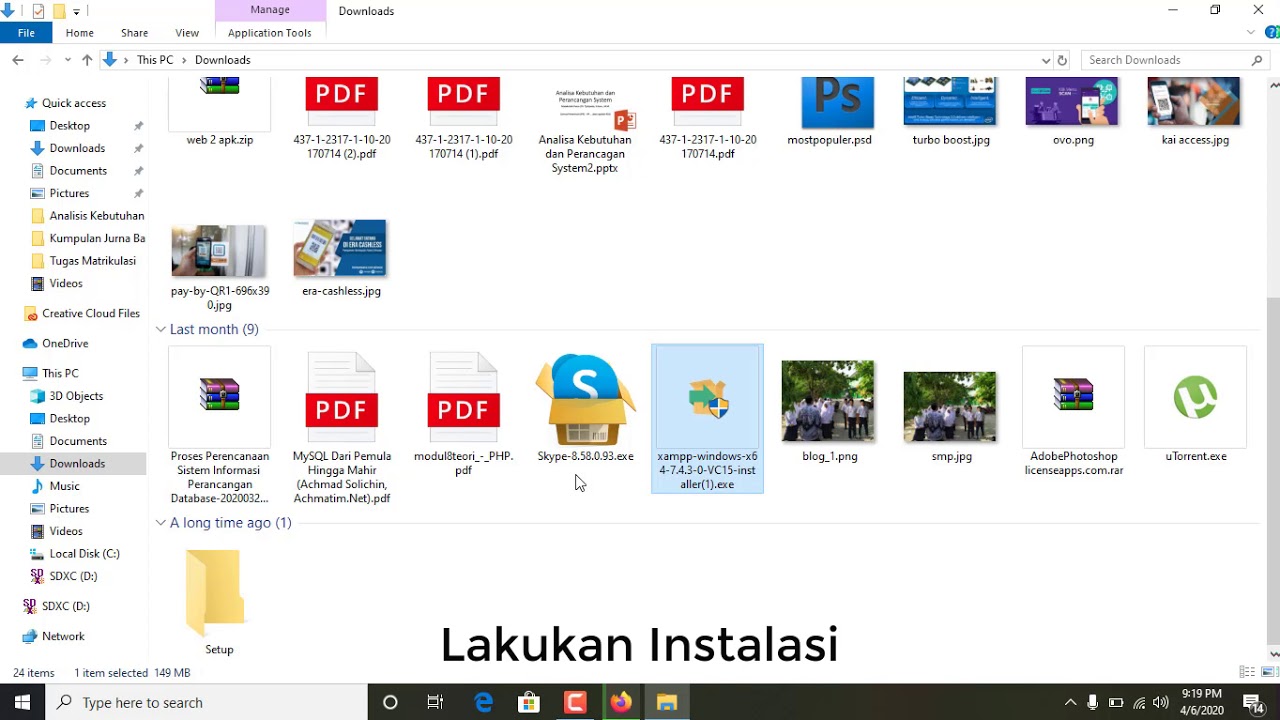Click the Search Downloads field
The height and width of the screenshot is (720, 1280).
coord(1175,60)
